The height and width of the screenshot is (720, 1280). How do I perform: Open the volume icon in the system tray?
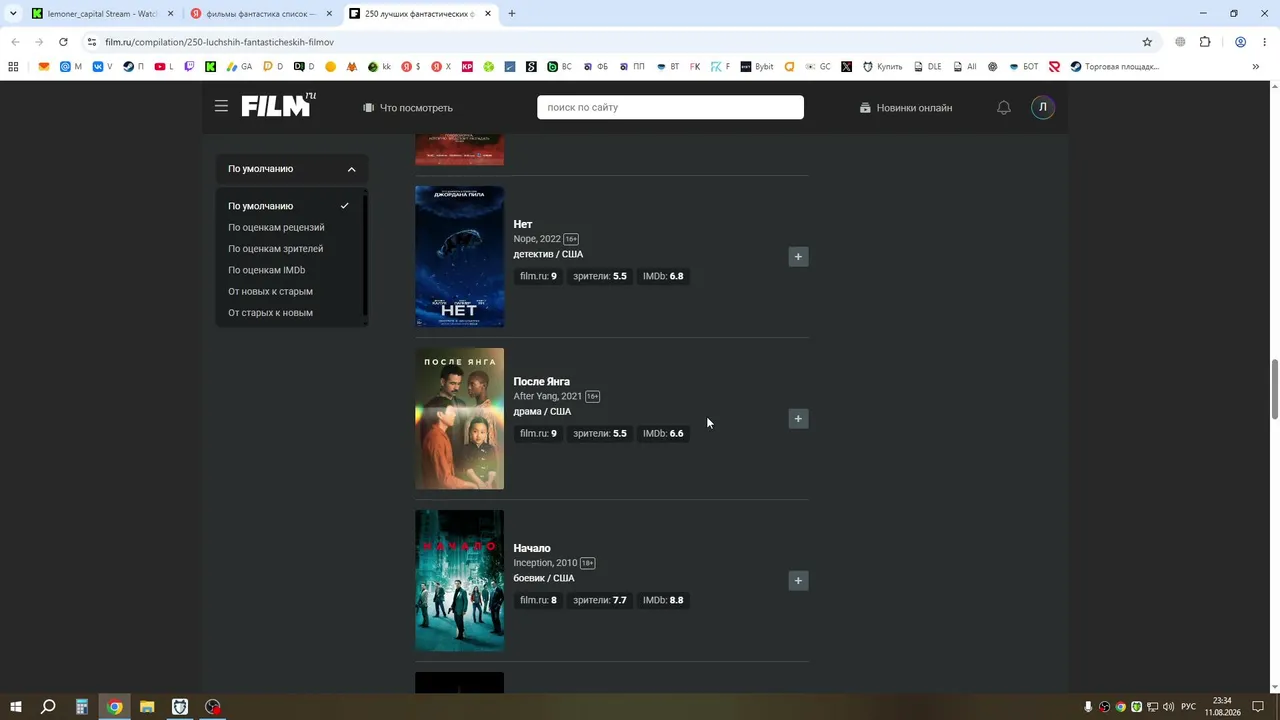click(1168, 707)
